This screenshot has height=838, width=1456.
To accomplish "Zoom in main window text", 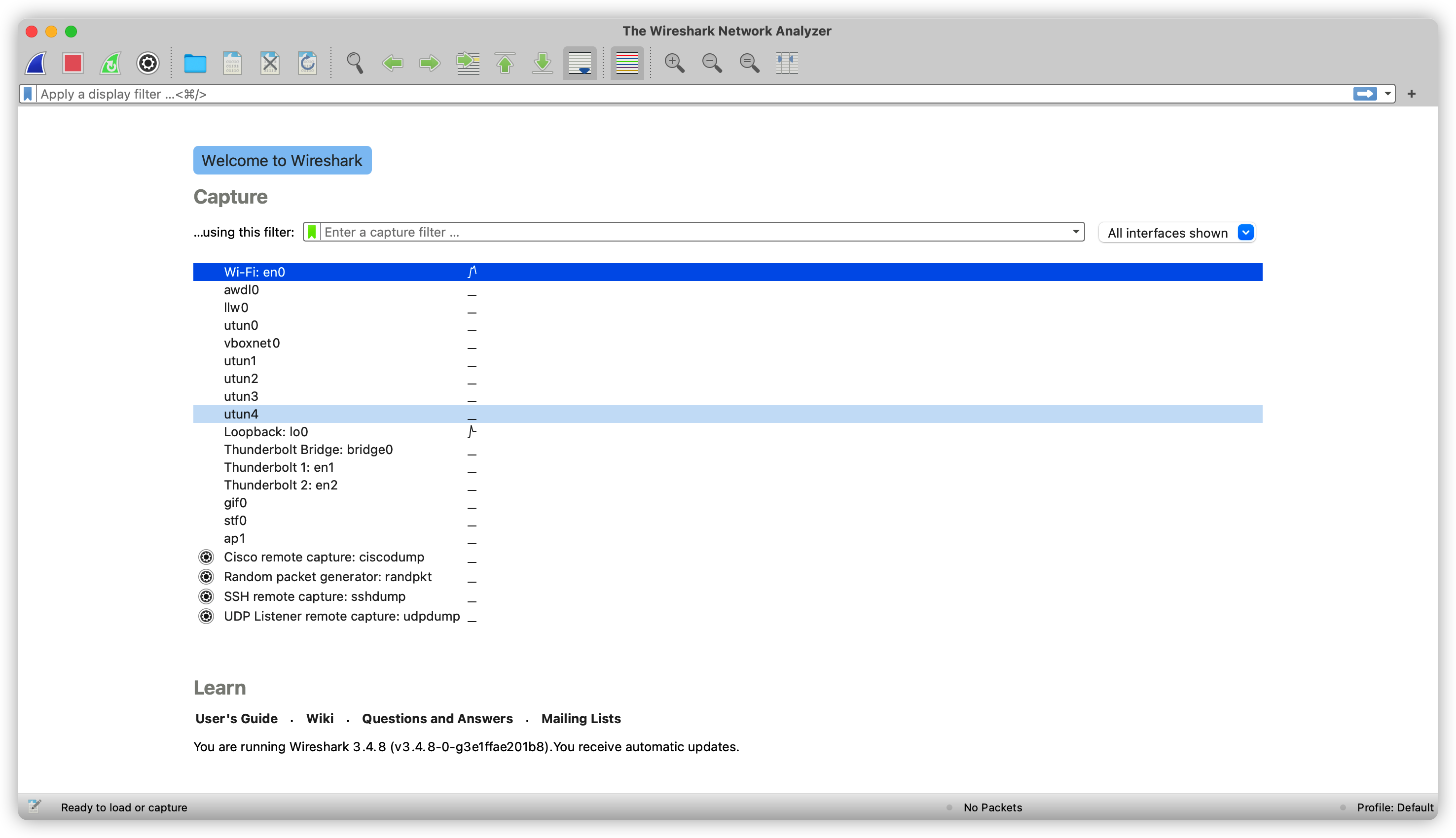I will click(675, 63).
